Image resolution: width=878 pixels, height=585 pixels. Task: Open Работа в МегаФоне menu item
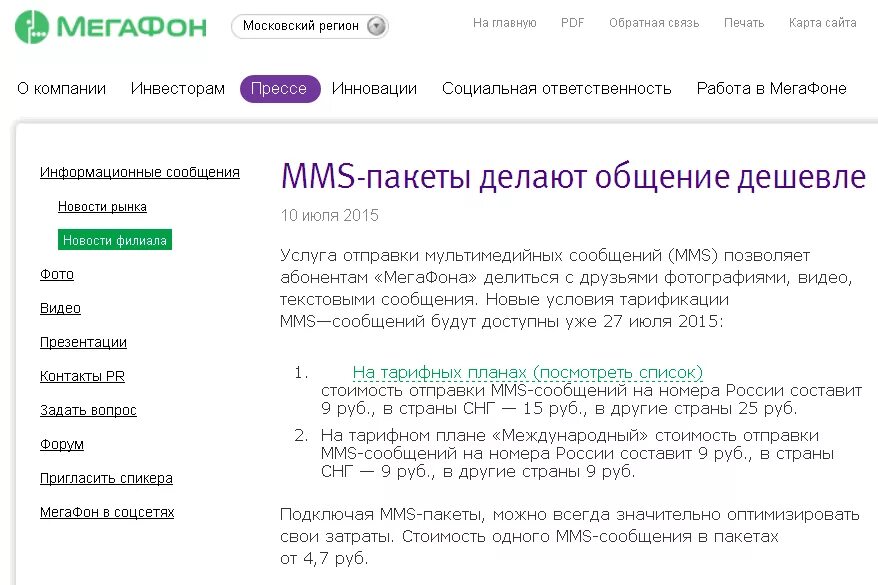[772, 88]
